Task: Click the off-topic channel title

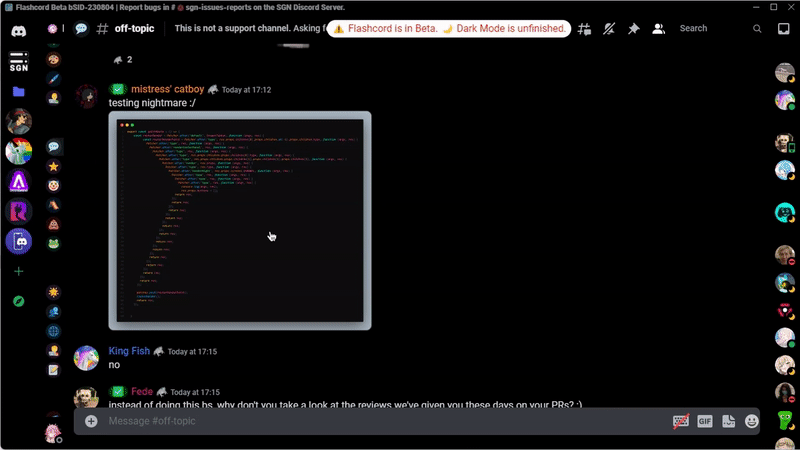Action: click(134, 29)
